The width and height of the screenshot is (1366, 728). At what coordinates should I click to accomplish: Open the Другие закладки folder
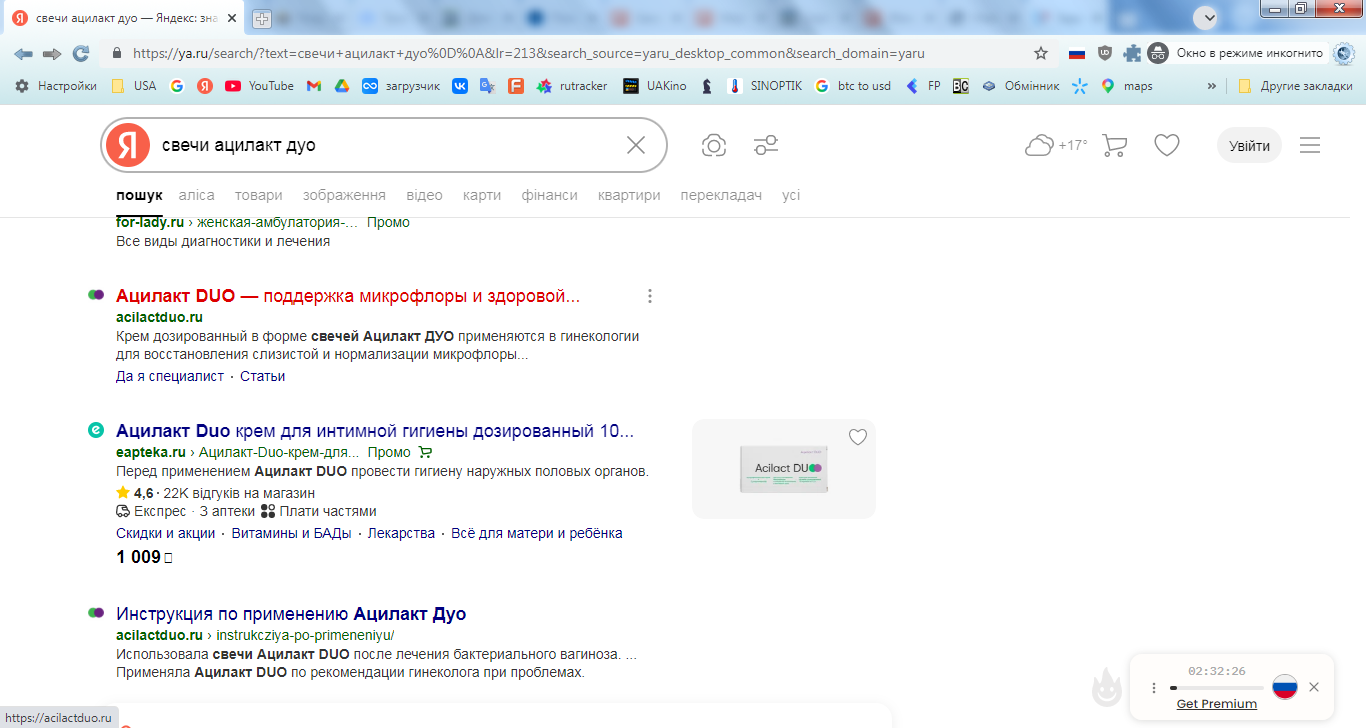[1295, 86]
